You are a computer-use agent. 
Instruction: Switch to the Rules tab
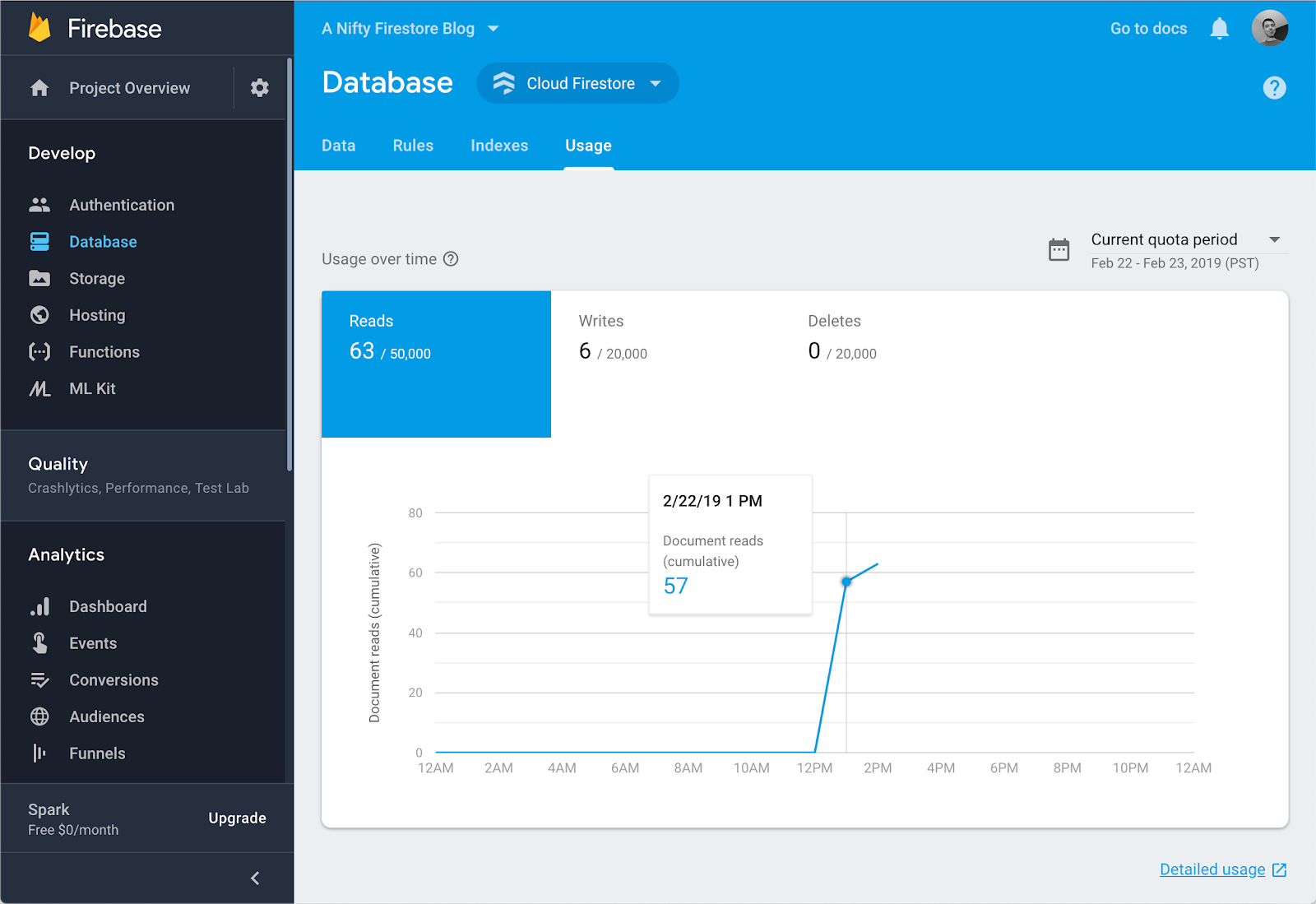[413, 146]
